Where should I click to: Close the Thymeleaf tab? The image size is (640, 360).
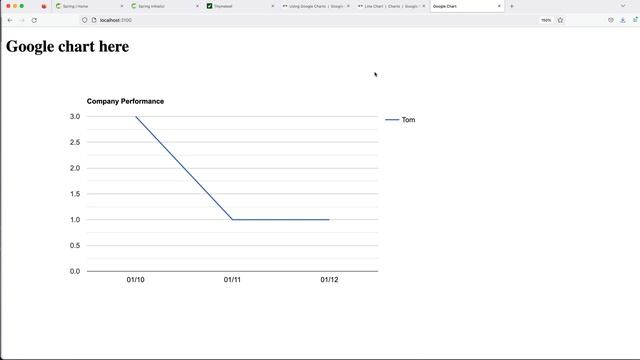(x=273, y=6)
